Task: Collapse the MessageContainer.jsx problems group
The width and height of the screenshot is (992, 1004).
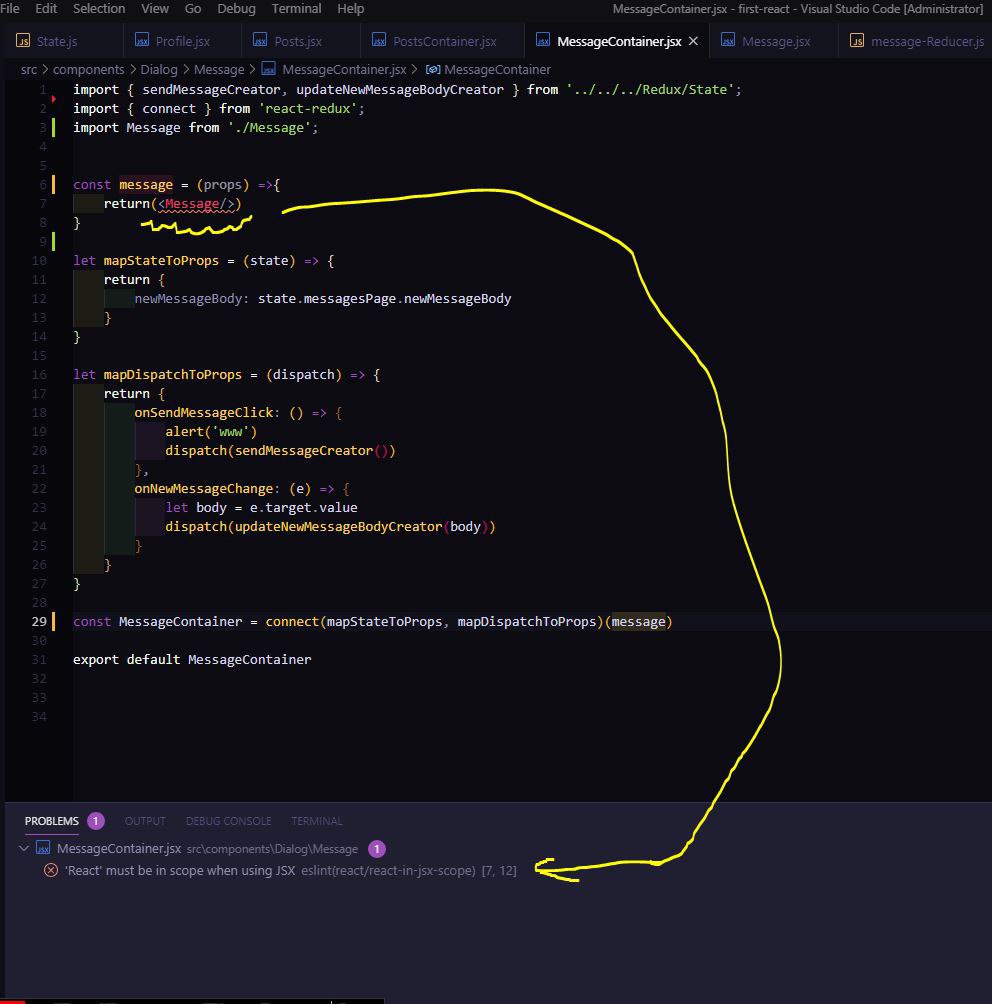Action: [x=24, y=848]
